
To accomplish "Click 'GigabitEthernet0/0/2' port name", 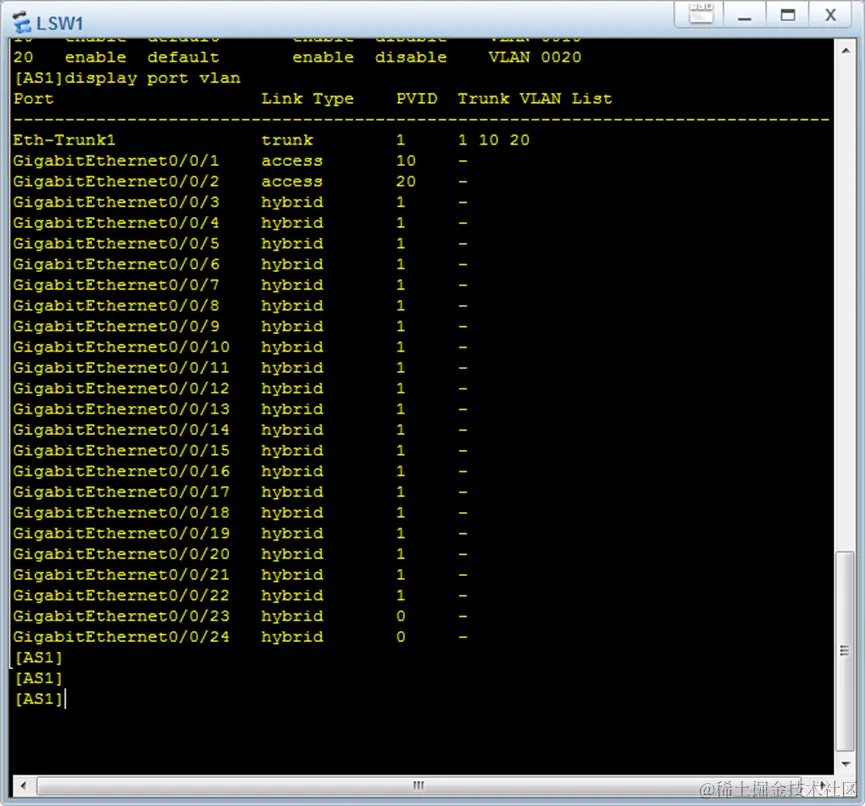I will coord(116,182).
